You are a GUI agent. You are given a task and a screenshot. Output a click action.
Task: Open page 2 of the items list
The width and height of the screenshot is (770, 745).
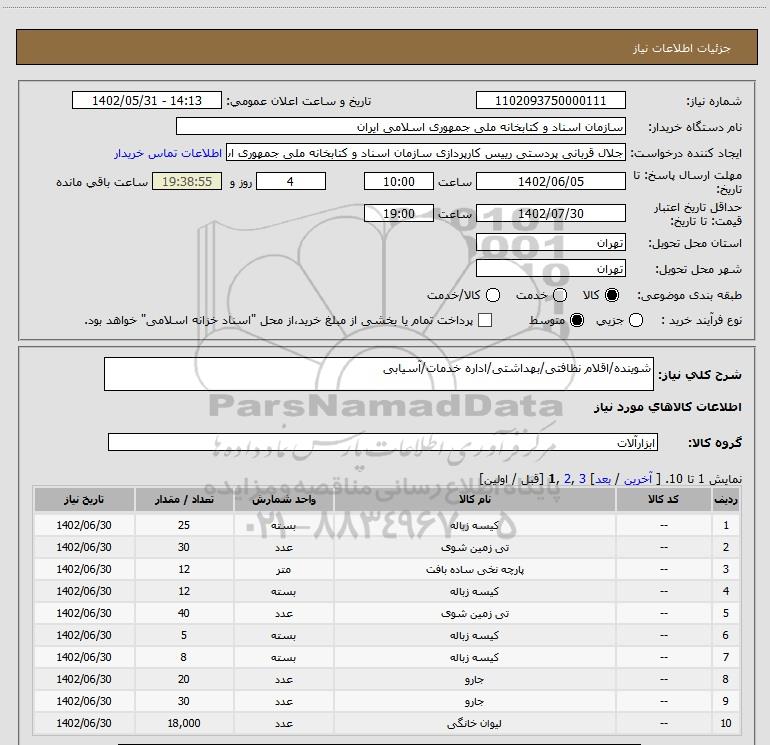coord(568,478)
